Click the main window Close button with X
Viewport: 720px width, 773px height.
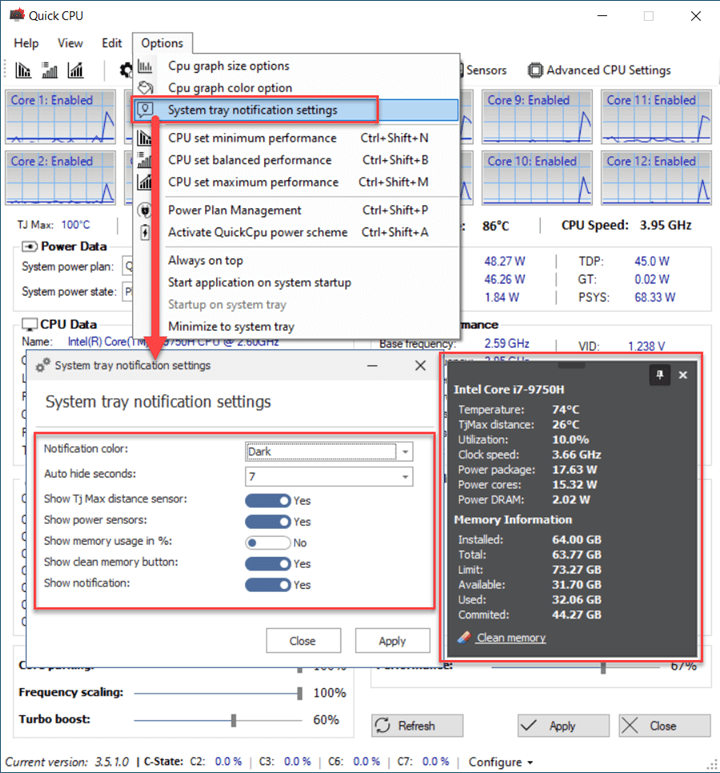(x=664, y=726)
